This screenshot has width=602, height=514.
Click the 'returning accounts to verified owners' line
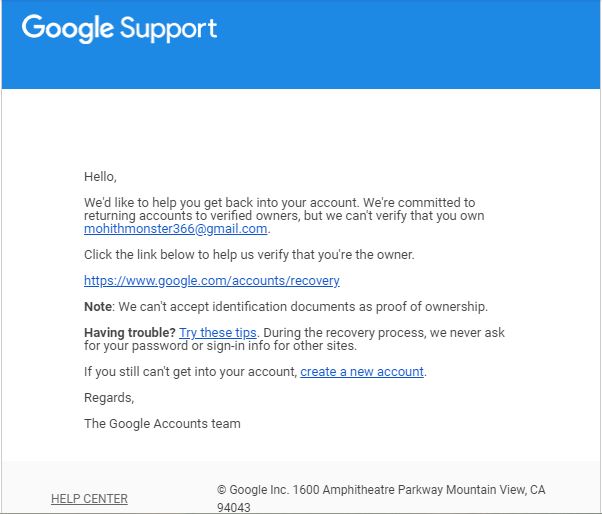tap(284, 216)
